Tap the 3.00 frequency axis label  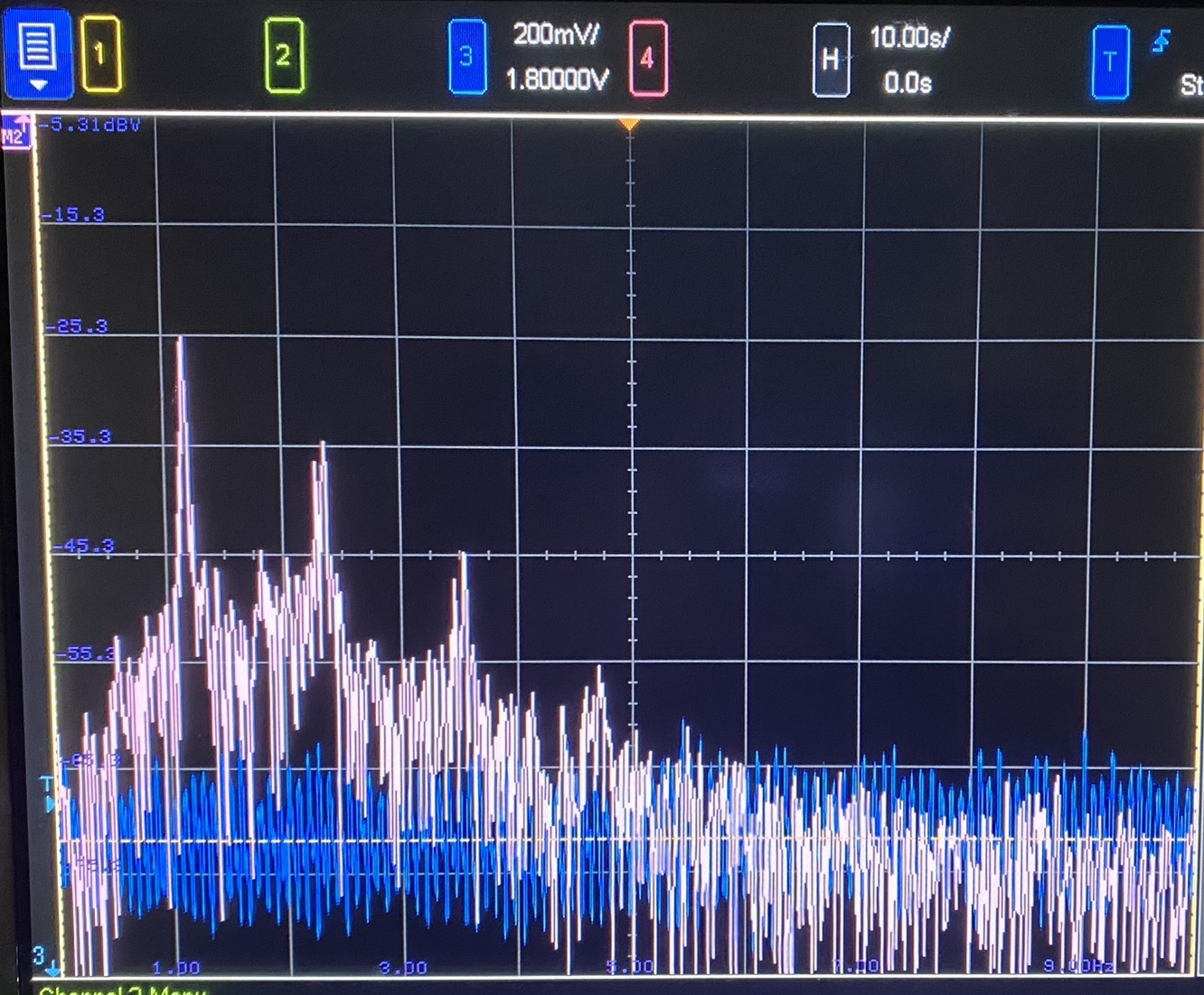403,968
